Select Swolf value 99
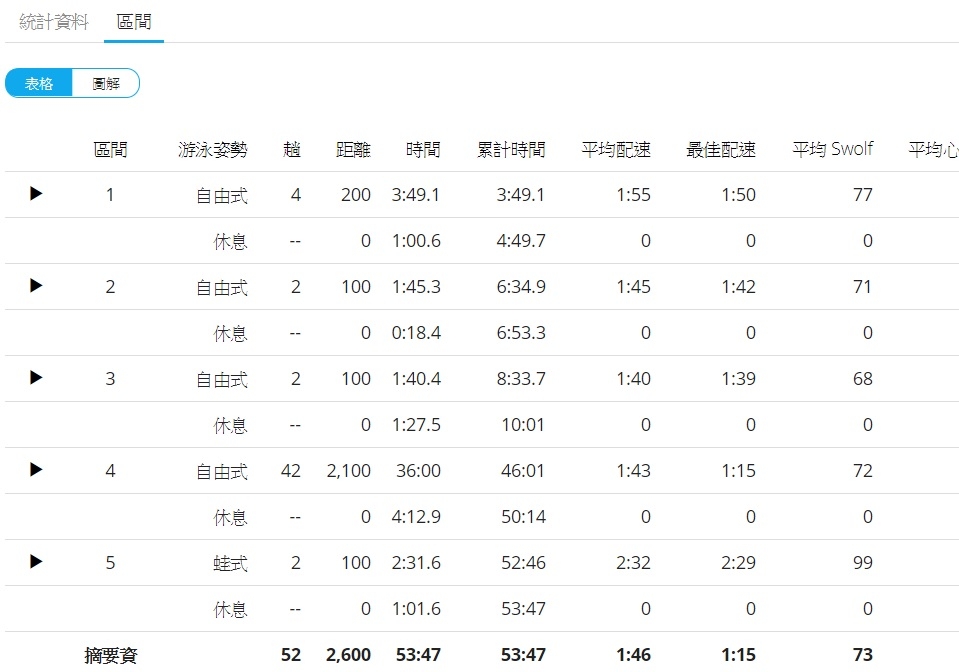 [x=863, y=563]
